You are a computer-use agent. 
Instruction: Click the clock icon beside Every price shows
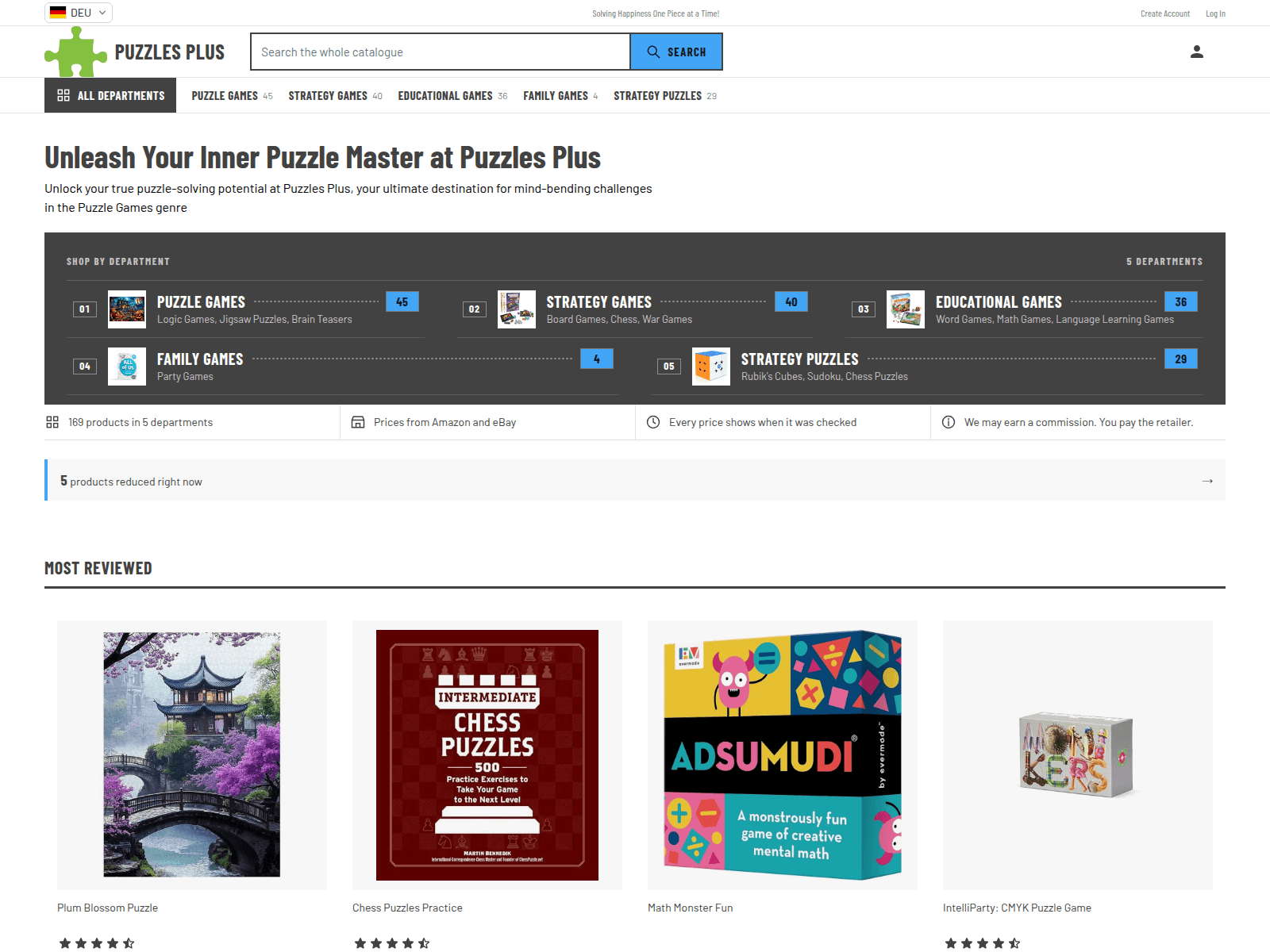653,422
